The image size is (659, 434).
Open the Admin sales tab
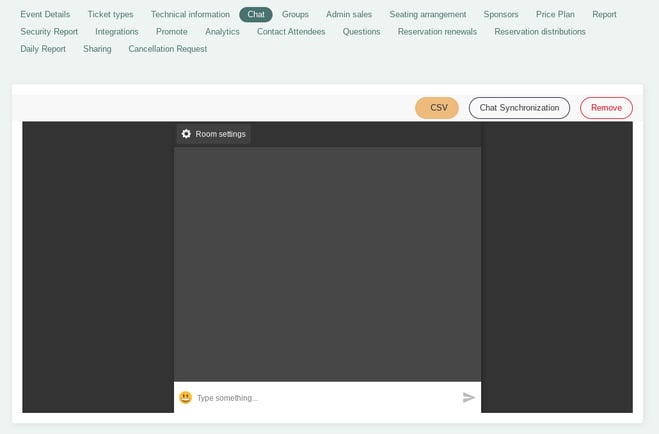tap(349, 15)
